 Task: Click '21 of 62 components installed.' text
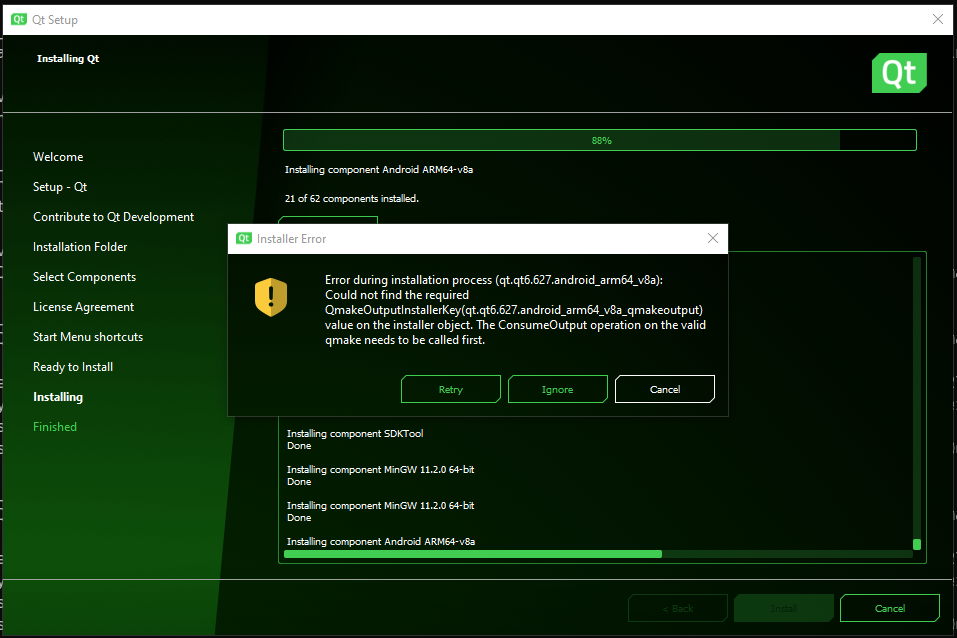[x=352, y=198]
